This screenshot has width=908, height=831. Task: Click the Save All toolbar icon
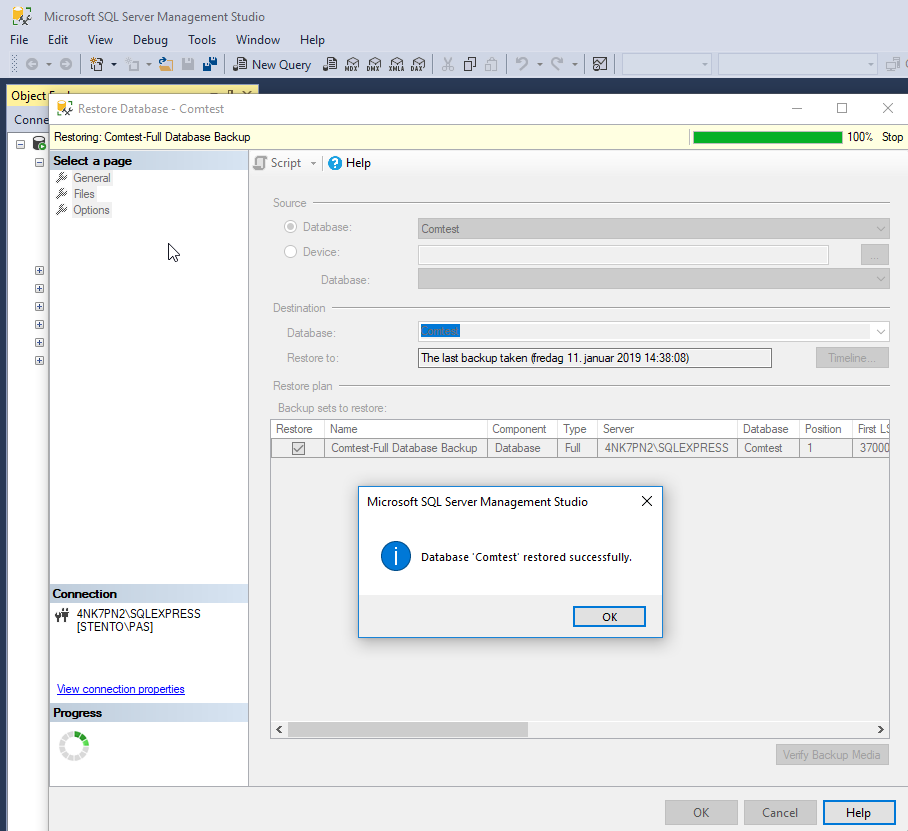click(x=210, y=64)
